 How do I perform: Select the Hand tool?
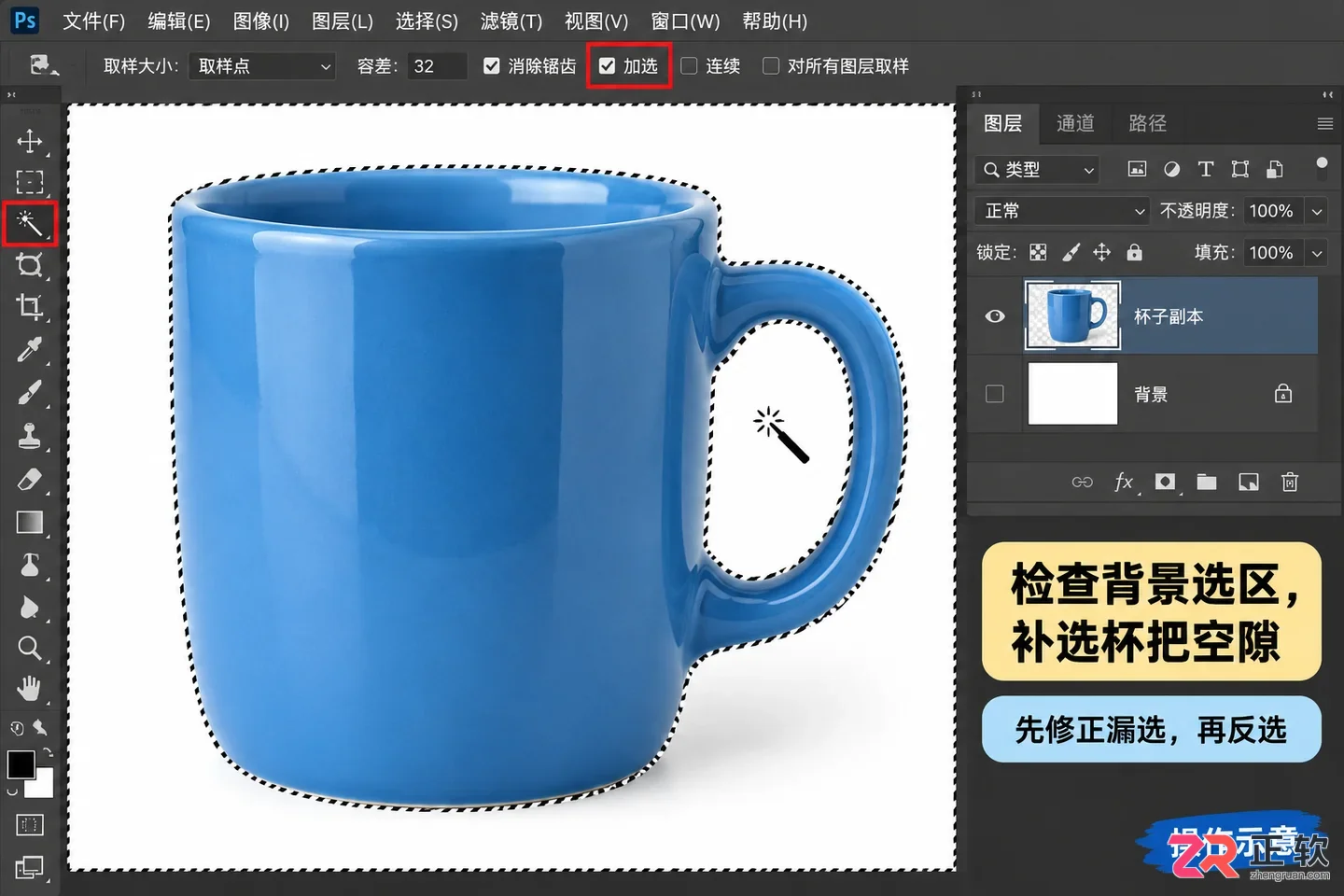29,689
